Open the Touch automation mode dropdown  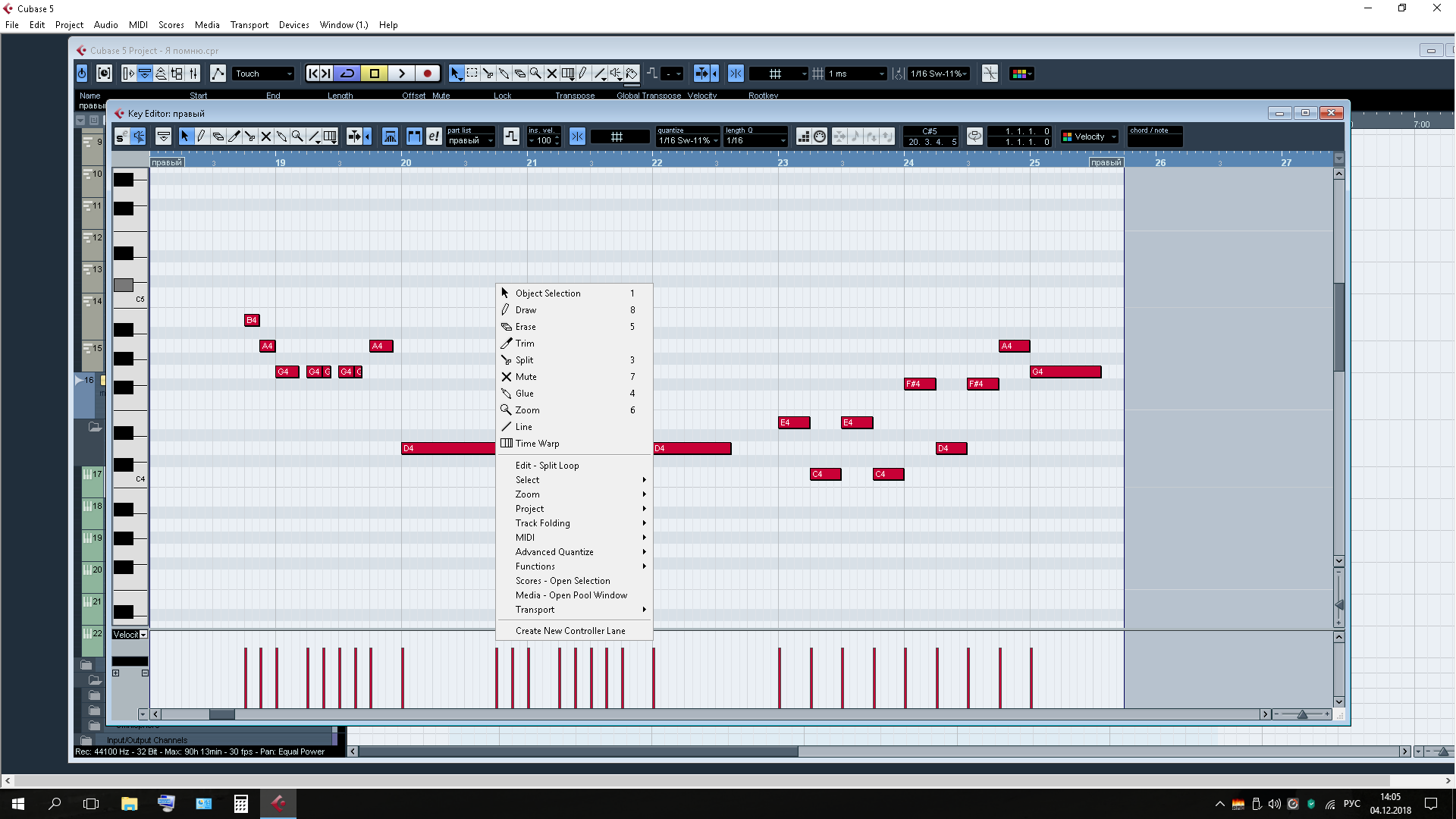click(x=262, y=74)
